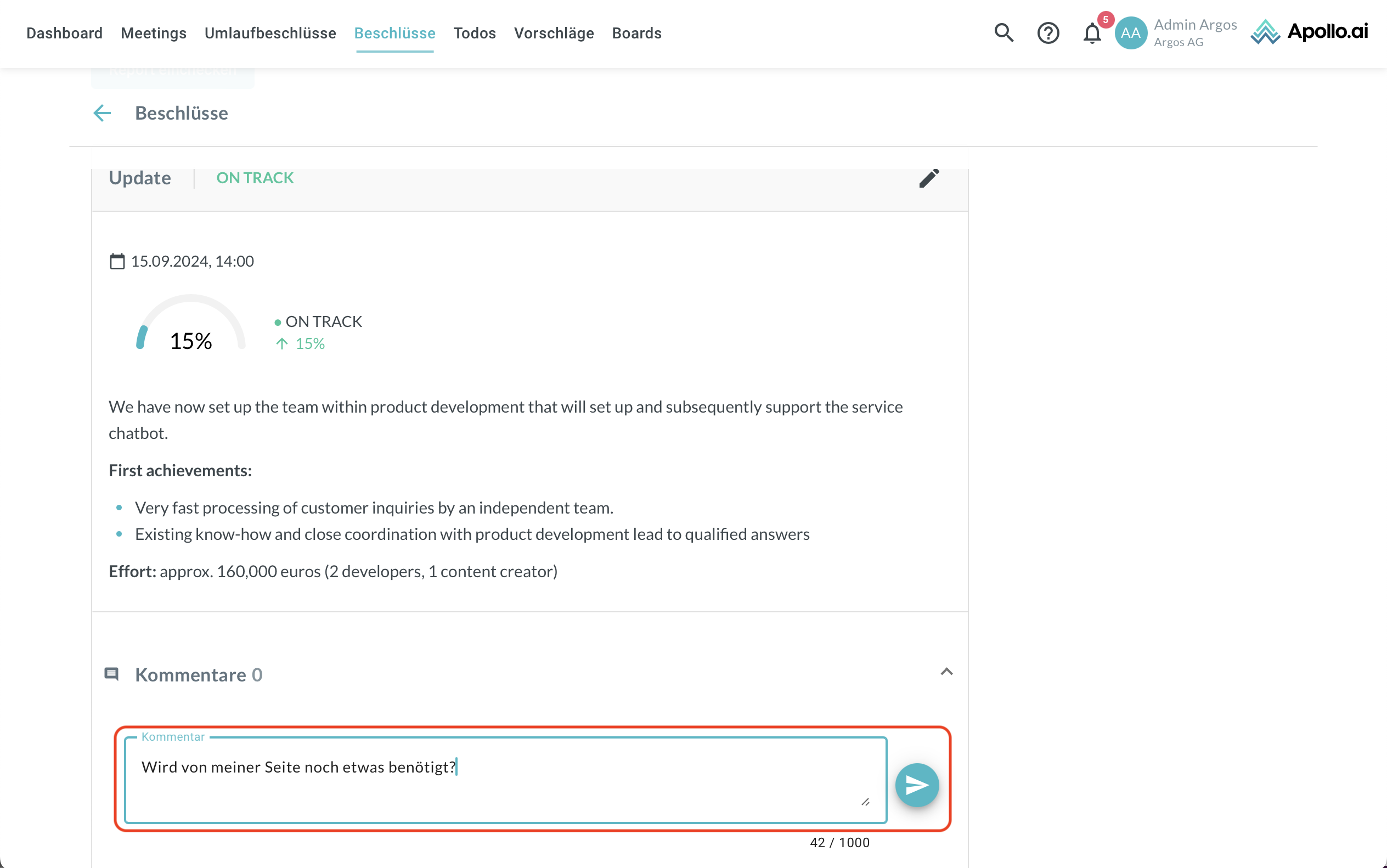This screenshot has width=1387, height=868.
Task: Switch to the Meetings tab
Action: [153, 33]
